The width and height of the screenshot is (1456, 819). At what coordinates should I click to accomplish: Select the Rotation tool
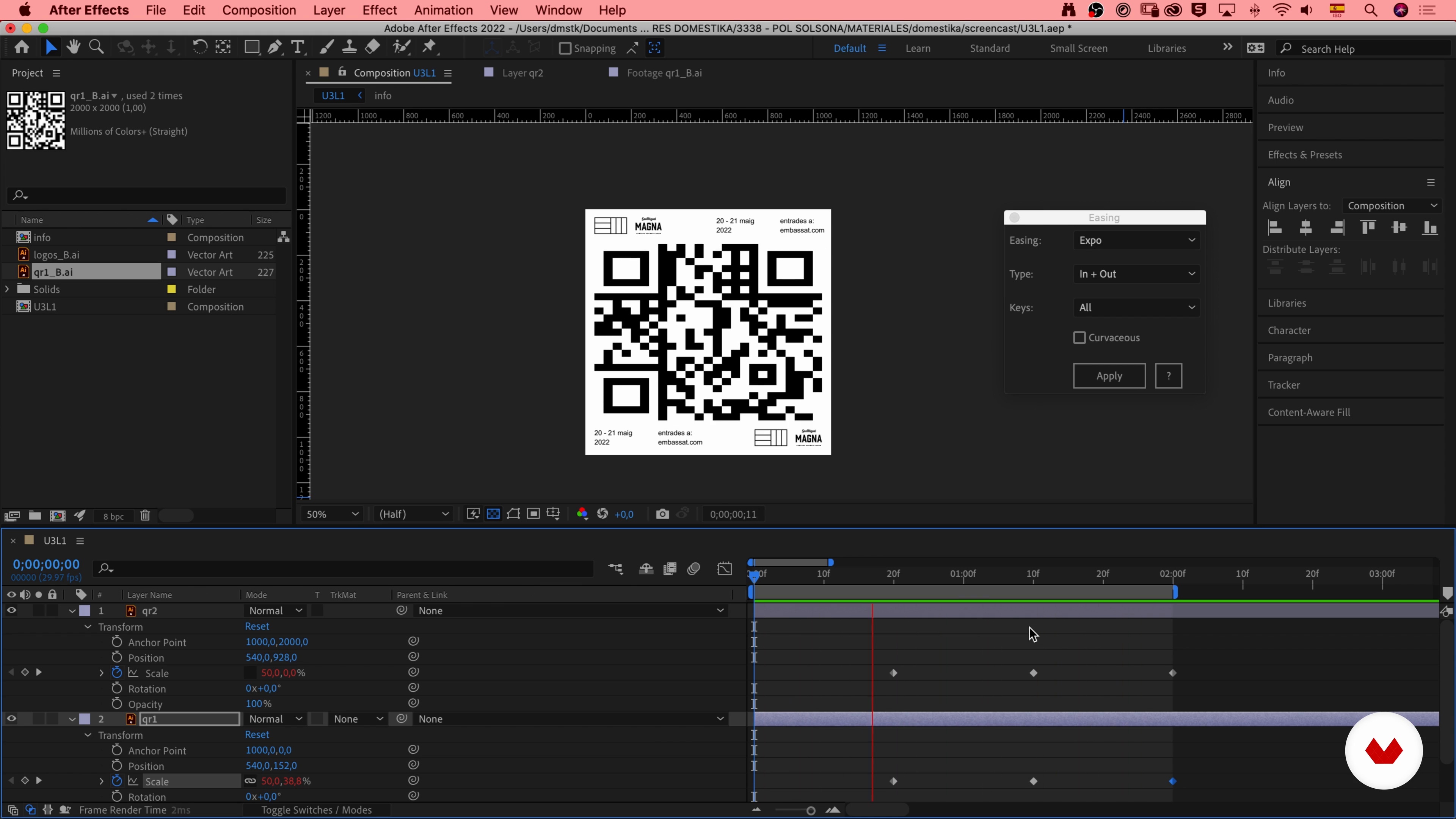click(x=199, y=47)
